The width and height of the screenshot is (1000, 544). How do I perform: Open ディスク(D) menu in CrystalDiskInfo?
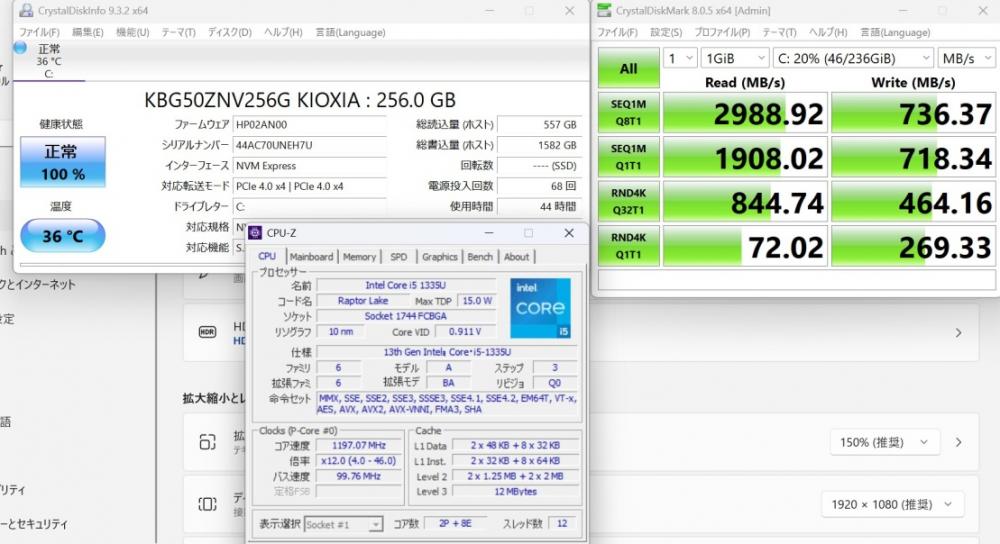230,32
